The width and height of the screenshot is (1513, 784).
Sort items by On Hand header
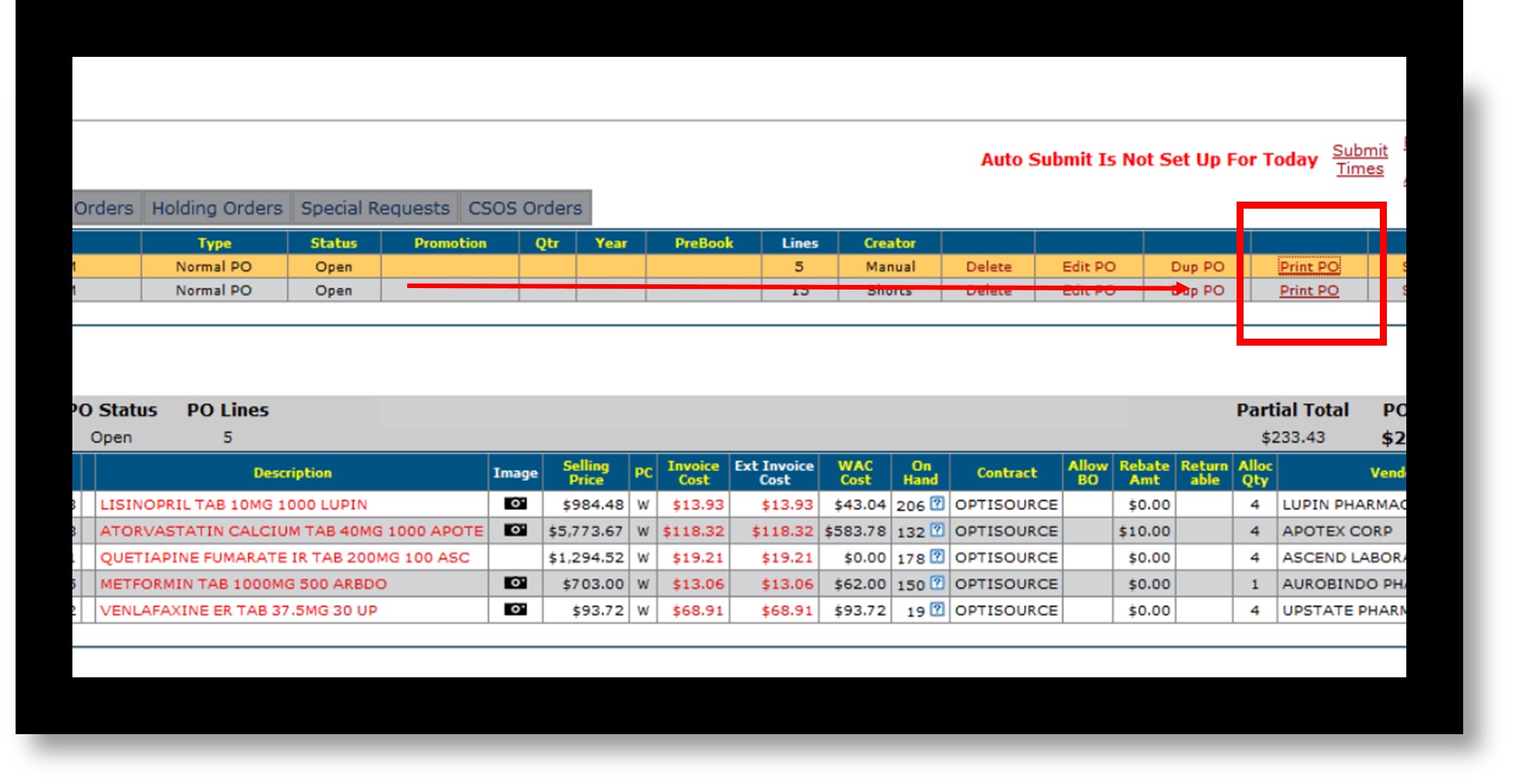(920, 473)
